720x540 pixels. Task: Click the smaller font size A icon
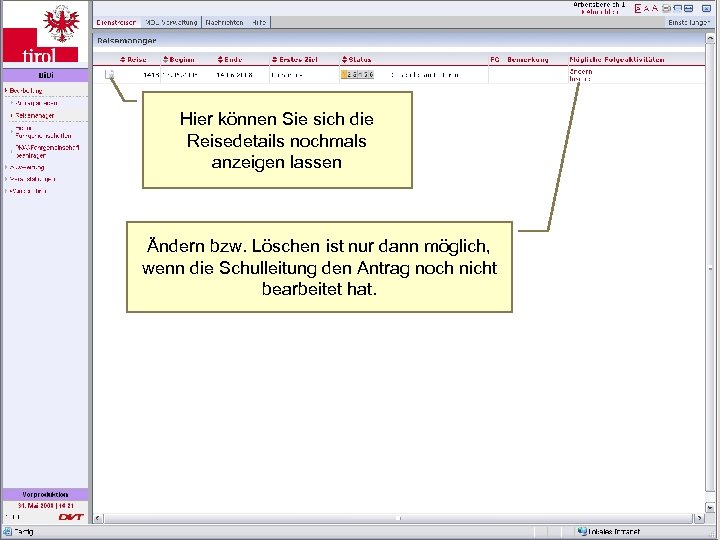(x=646, y=8)
